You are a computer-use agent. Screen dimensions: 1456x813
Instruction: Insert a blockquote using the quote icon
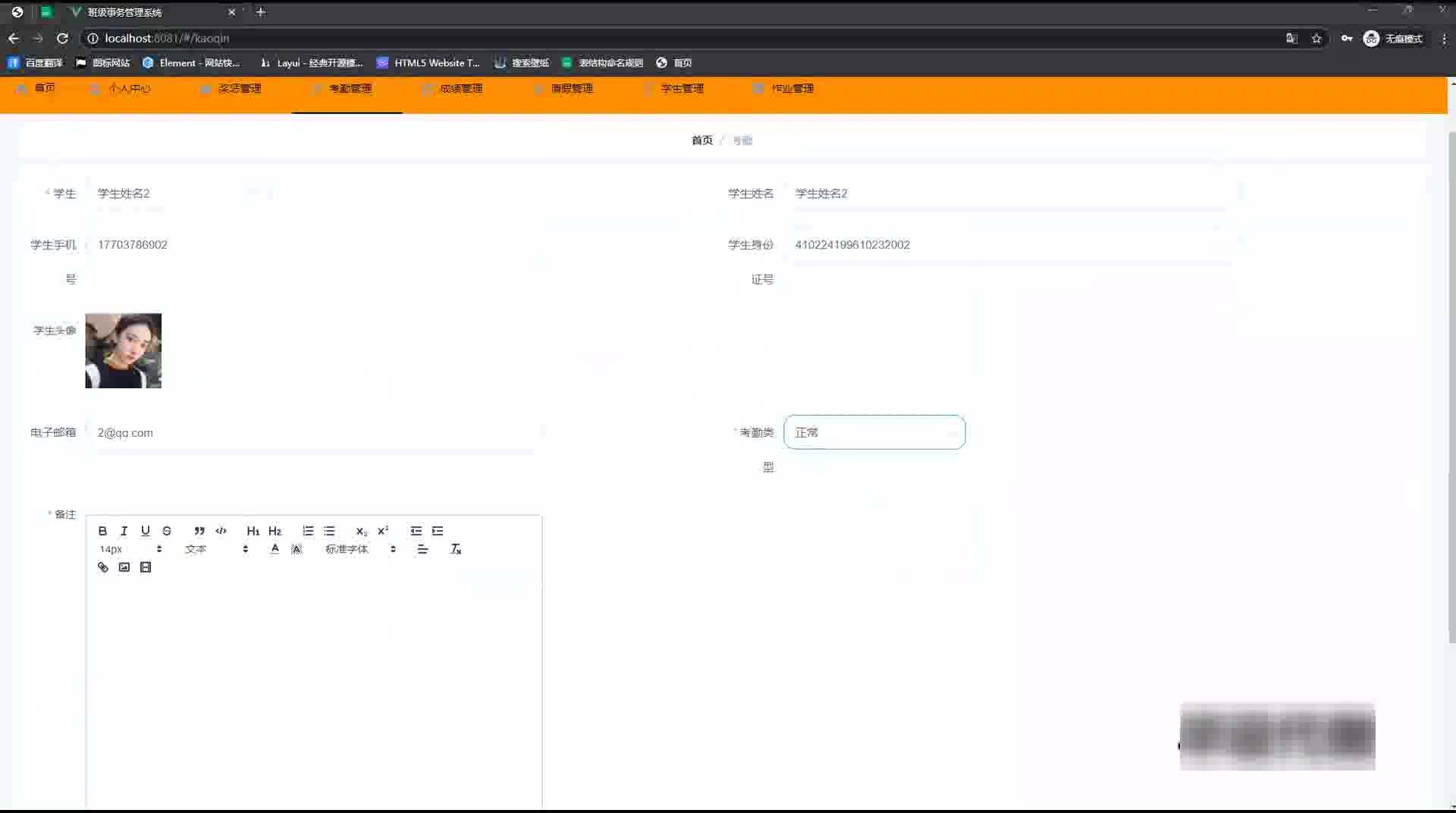click(199, 531)
